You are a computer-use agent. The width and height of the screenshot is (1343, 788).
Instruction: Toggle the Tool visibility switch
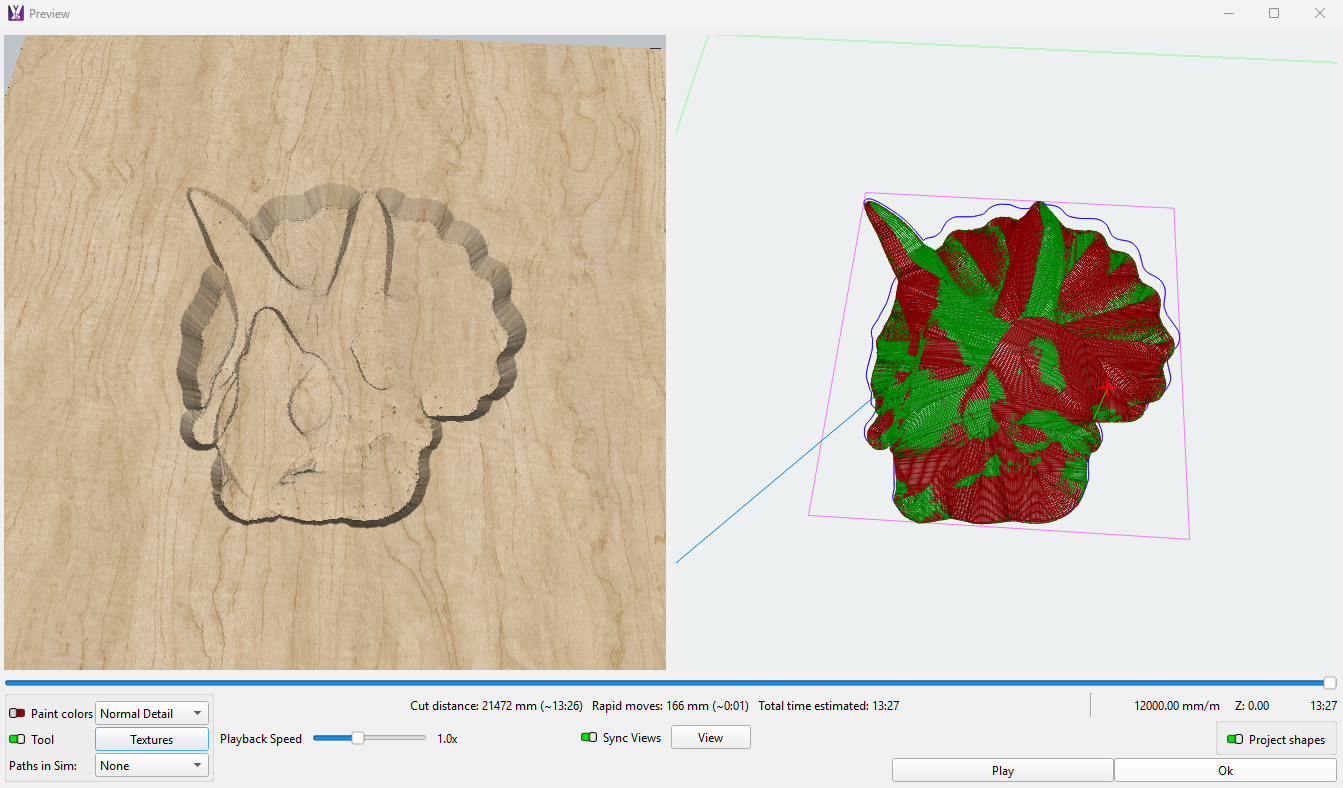tap(17, 739)
